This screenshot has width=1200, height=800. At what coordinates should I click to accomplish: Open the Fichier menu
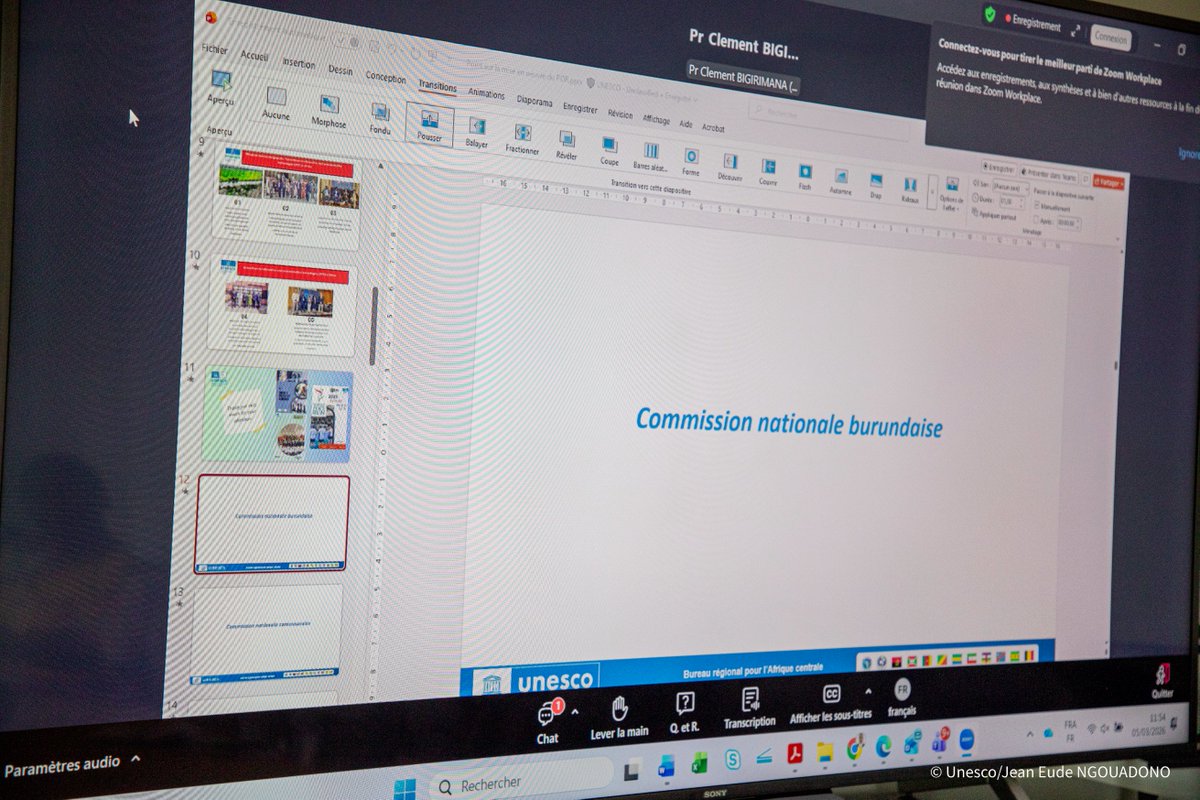point(215,49)
